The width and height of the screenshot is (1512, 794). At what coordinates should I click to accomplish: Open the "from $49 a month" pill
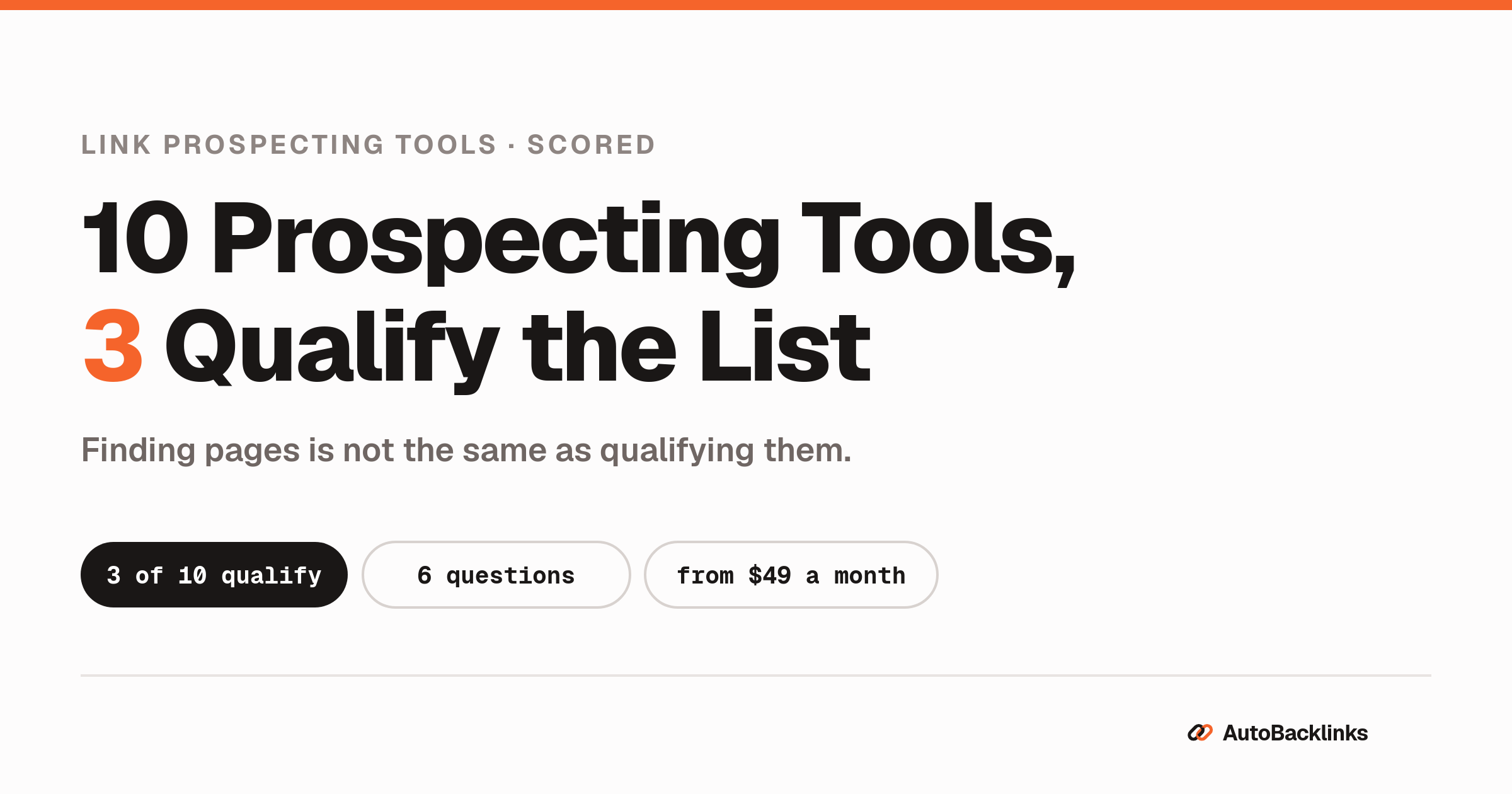pos(791,575)
